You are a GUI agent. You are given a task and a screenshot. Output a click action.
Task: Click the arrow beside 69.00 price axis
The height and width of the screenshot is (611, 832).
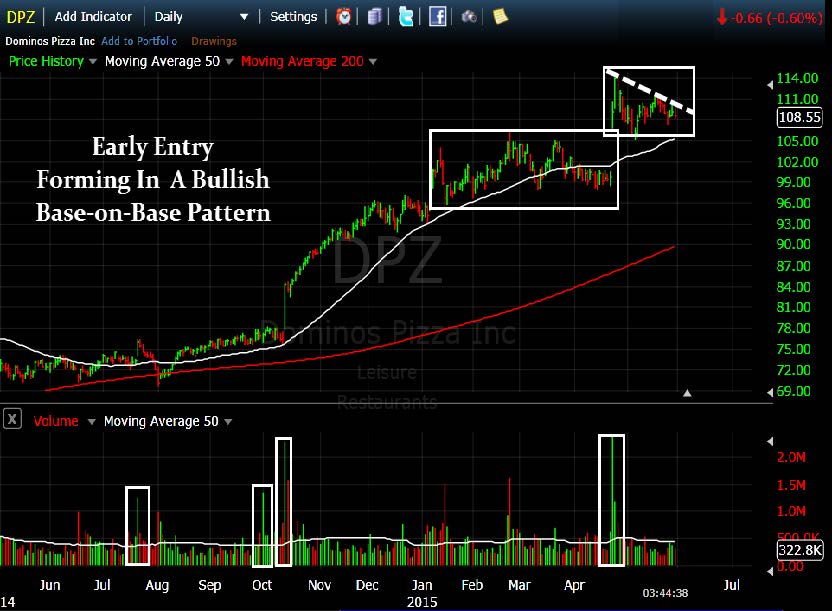coord(770,392)
